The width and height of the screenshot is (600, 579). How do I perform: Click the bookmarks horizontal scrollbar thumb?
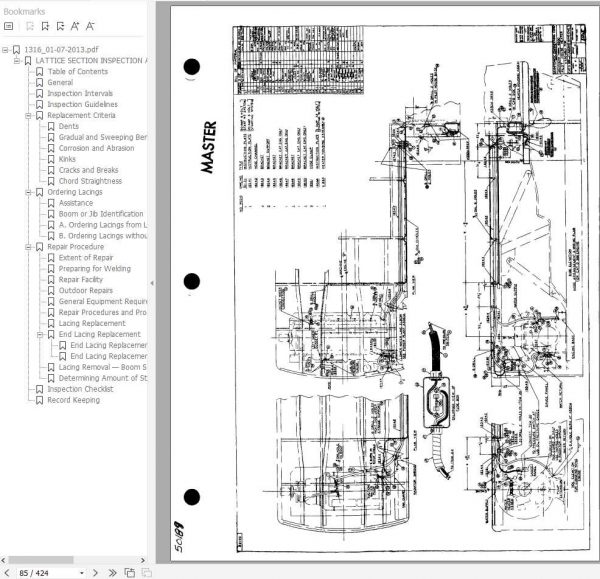coord(41,560)
